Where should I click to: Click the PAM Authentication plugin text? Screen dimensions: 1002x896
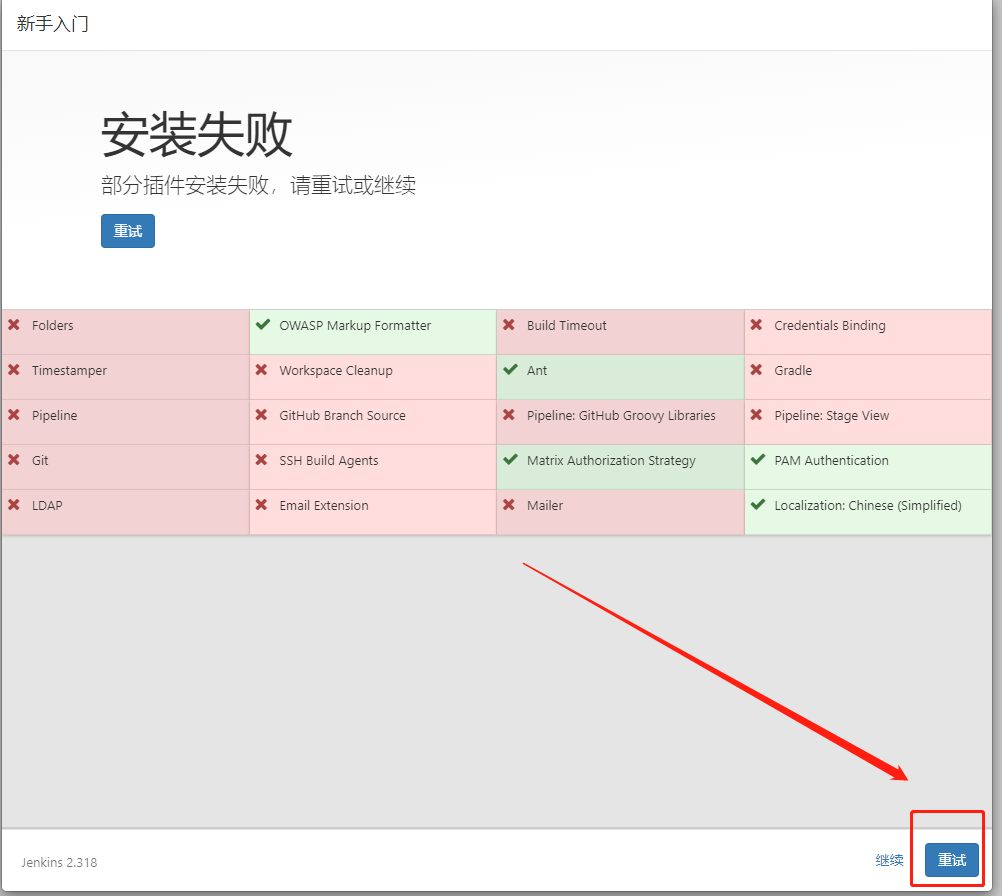coord(831,460)
